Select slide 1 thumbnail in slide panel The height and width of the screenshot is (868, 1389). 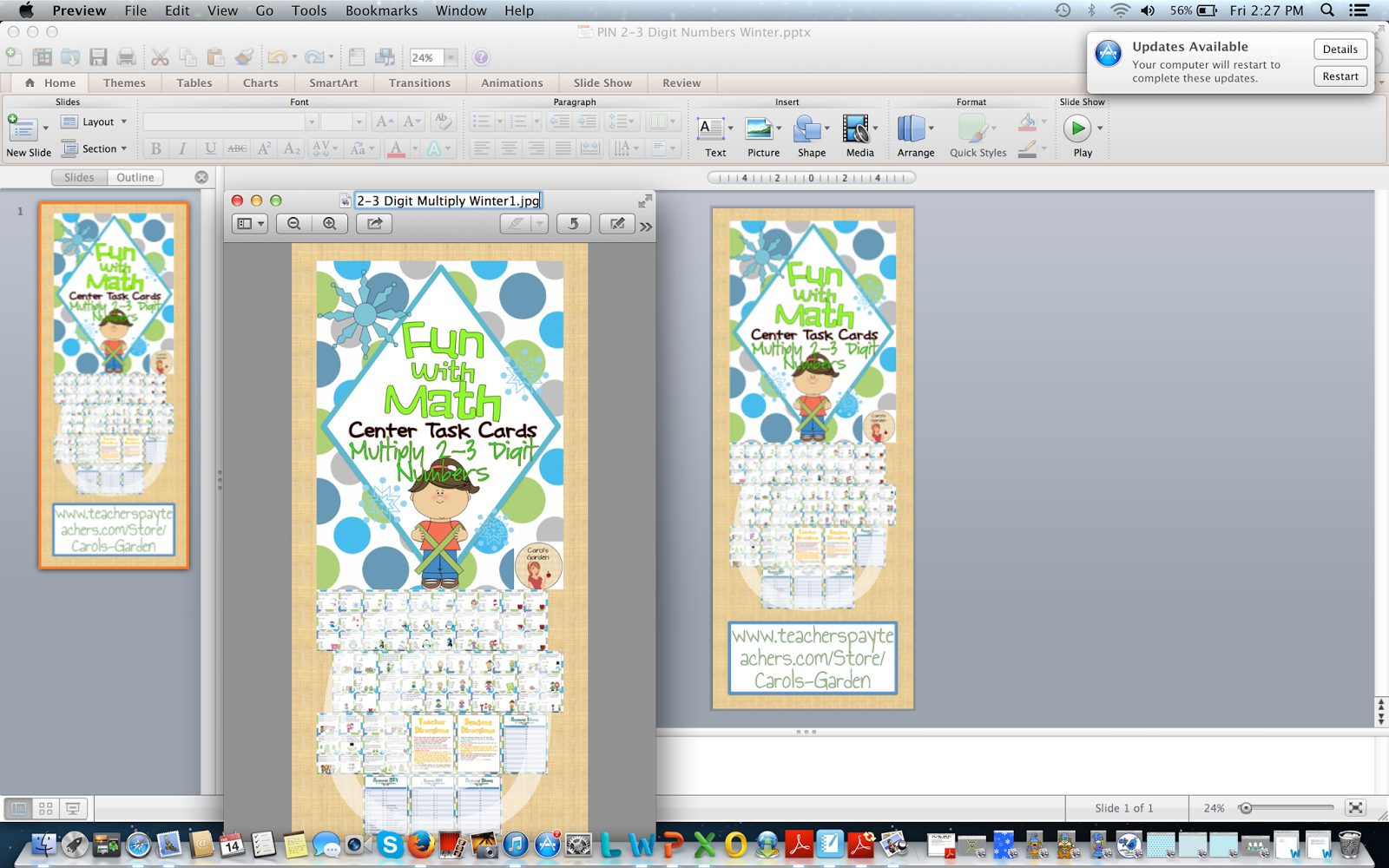click(114, 385)
